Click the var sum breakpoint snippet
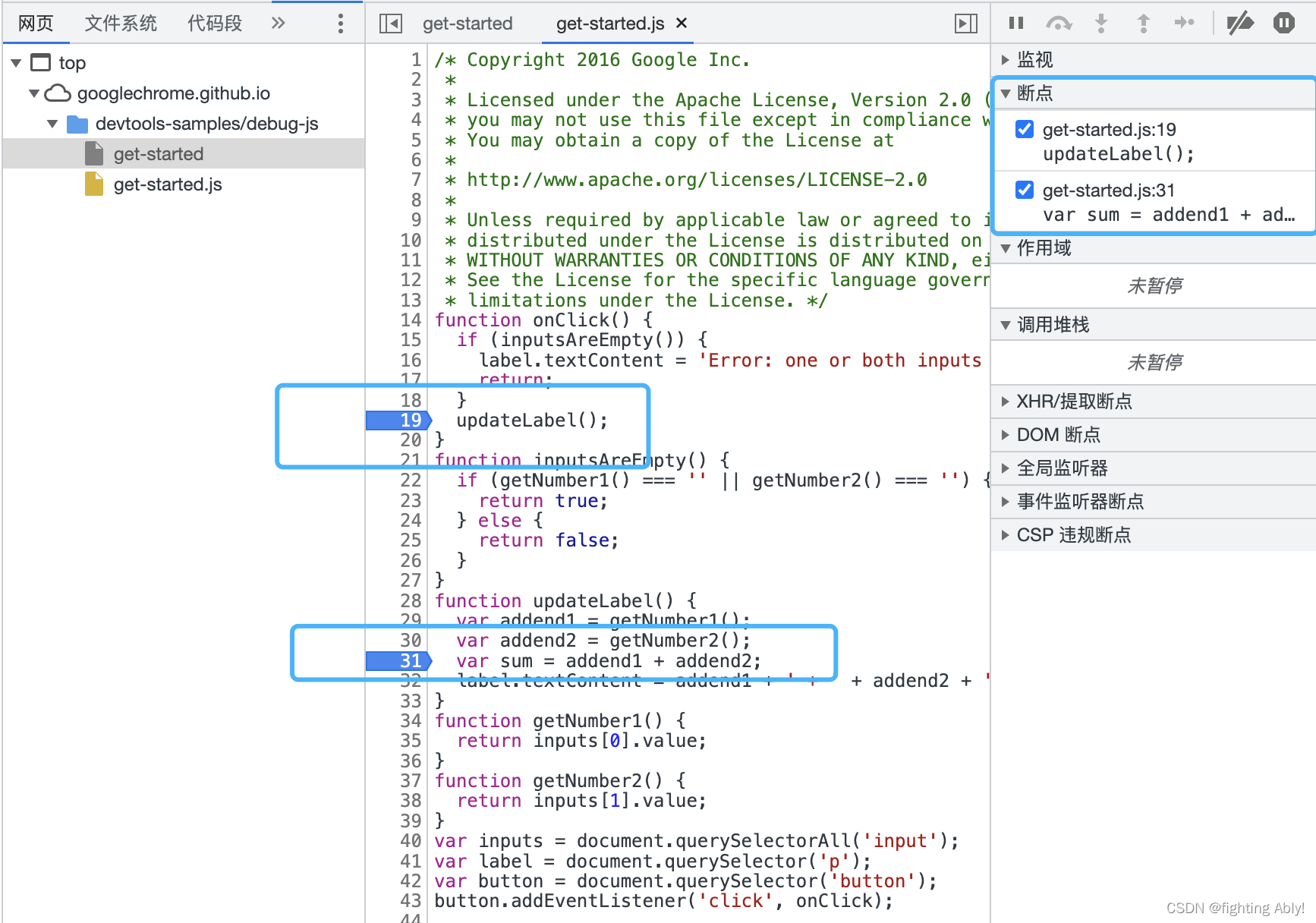 click(1169, 215)
